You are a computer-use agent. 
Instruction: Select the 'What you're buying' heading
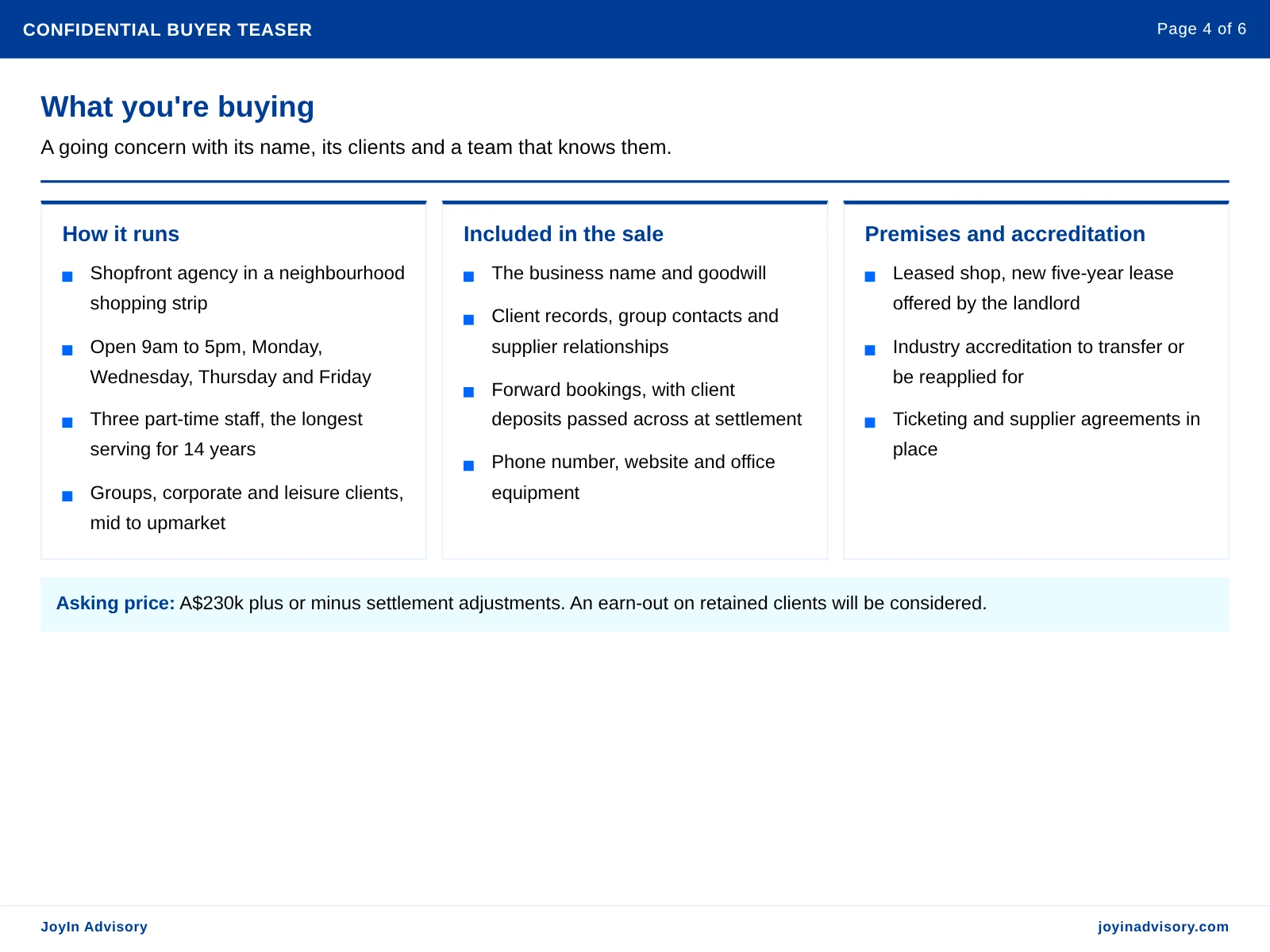click(178, 107)
